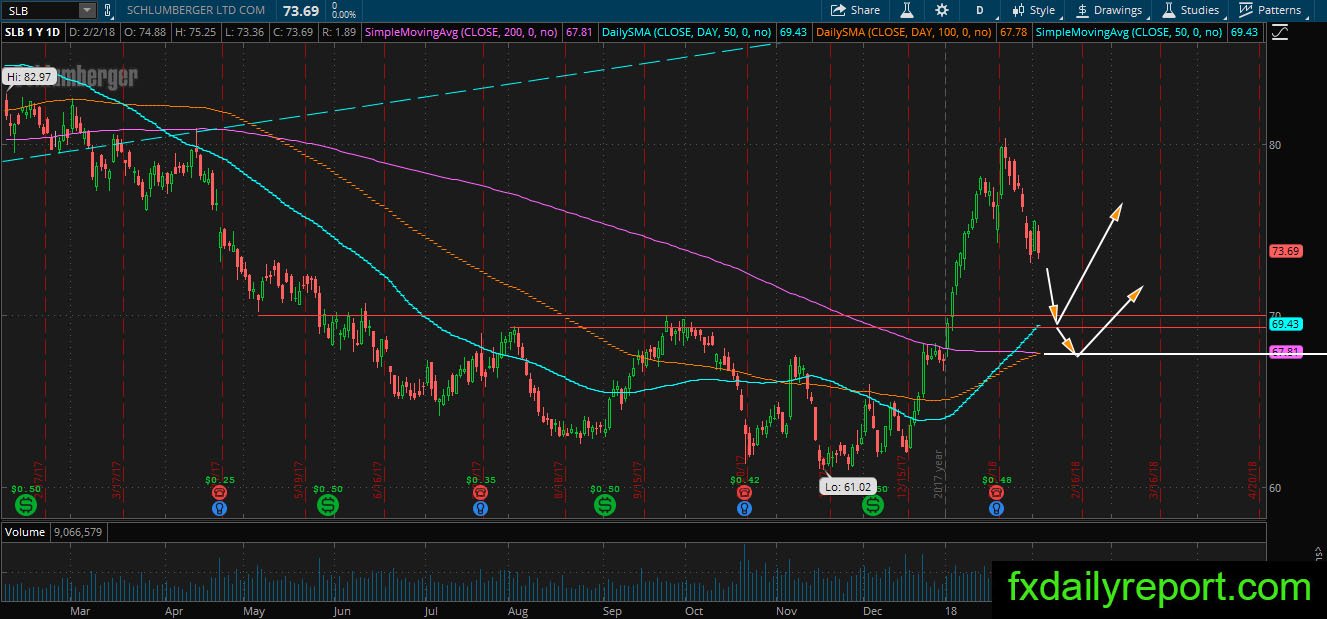Click the D: 2/2/18 date value
Screen dimensions: 1327x619
(x=90, y=32)
